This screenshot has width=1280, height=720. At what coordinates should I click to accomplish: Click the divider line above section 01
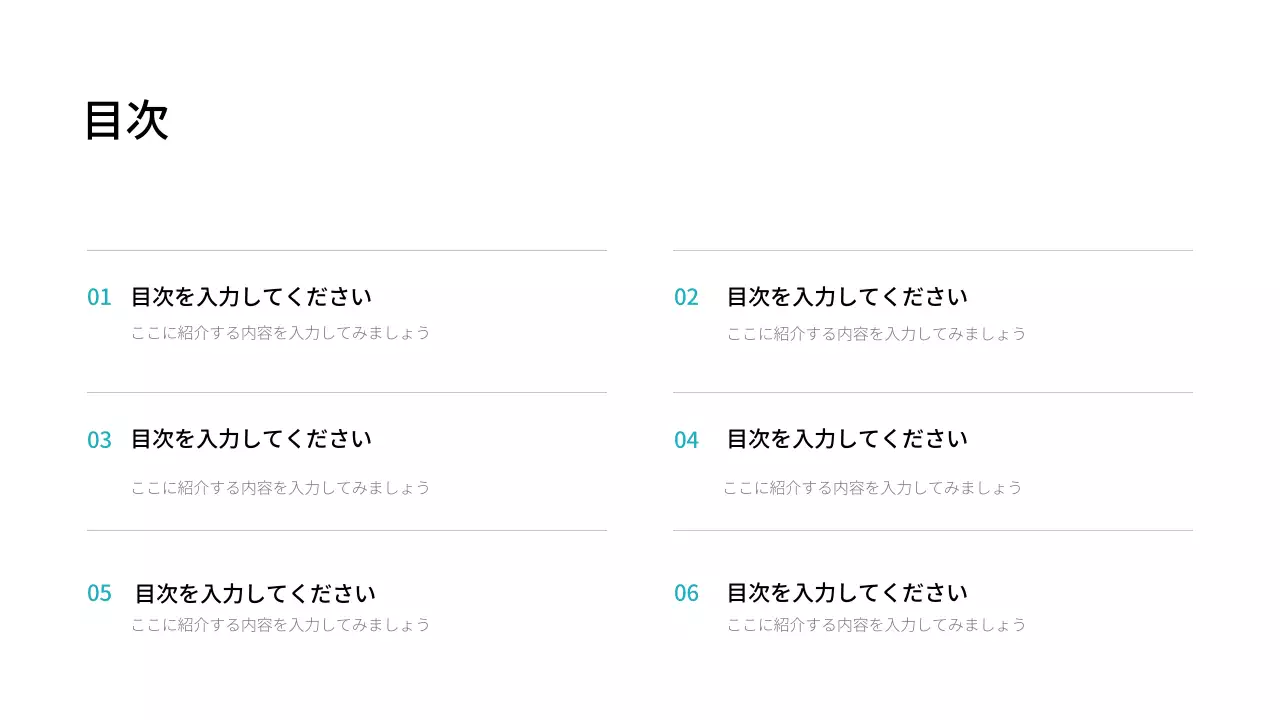pyautogui.click(x=346, y=250)
